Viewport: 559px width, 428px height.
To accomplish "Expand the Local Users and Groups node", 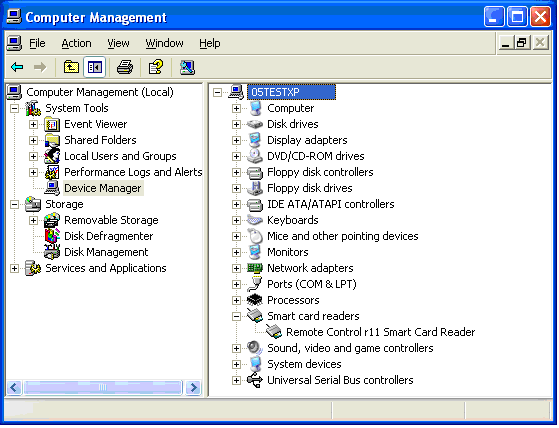I will coord(33,156).
